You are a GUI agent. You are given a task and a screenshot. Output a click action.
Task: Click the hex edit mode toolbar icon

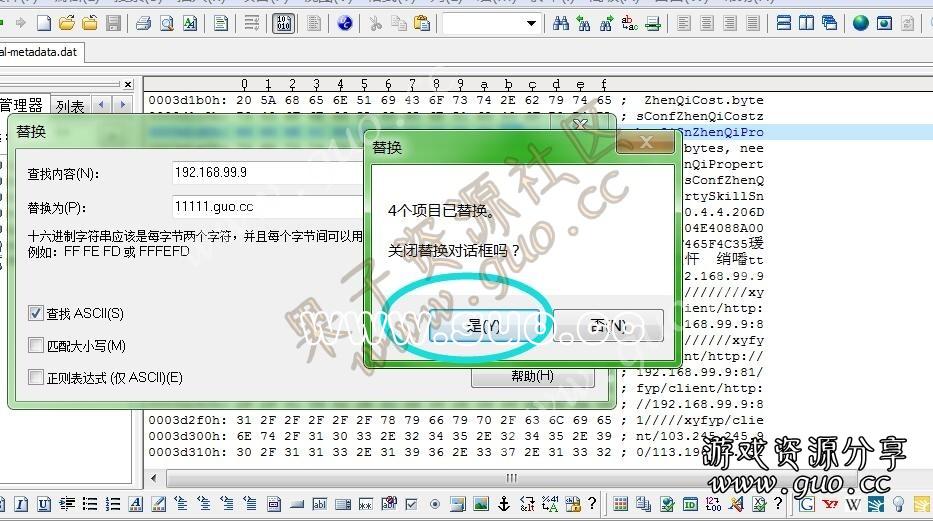tap(283, 22)
